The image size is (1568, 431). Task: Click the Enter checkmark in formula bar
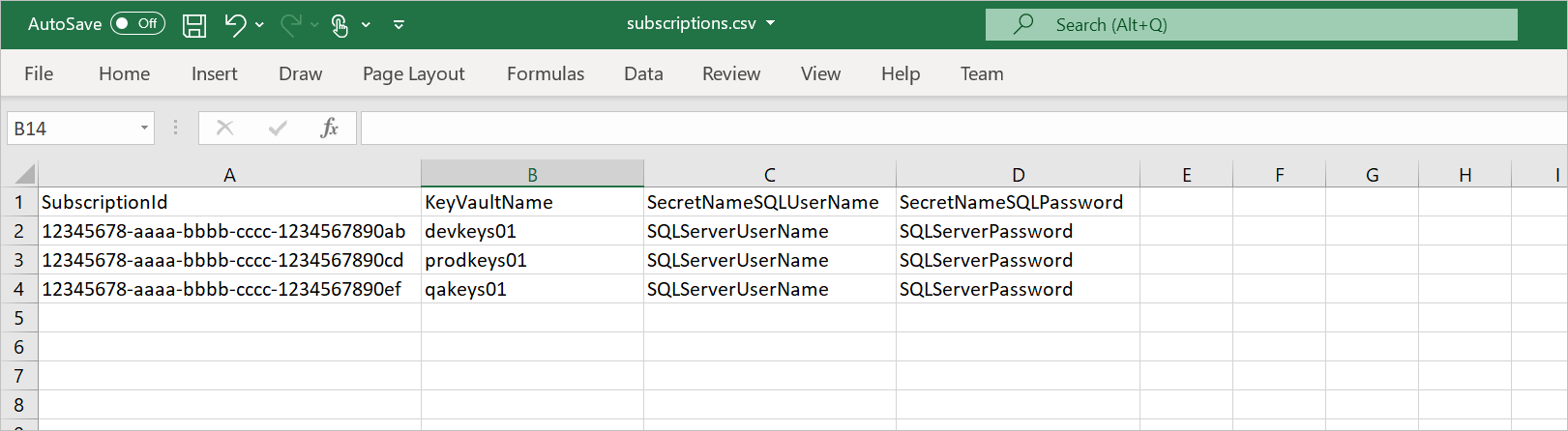[278, 128]
